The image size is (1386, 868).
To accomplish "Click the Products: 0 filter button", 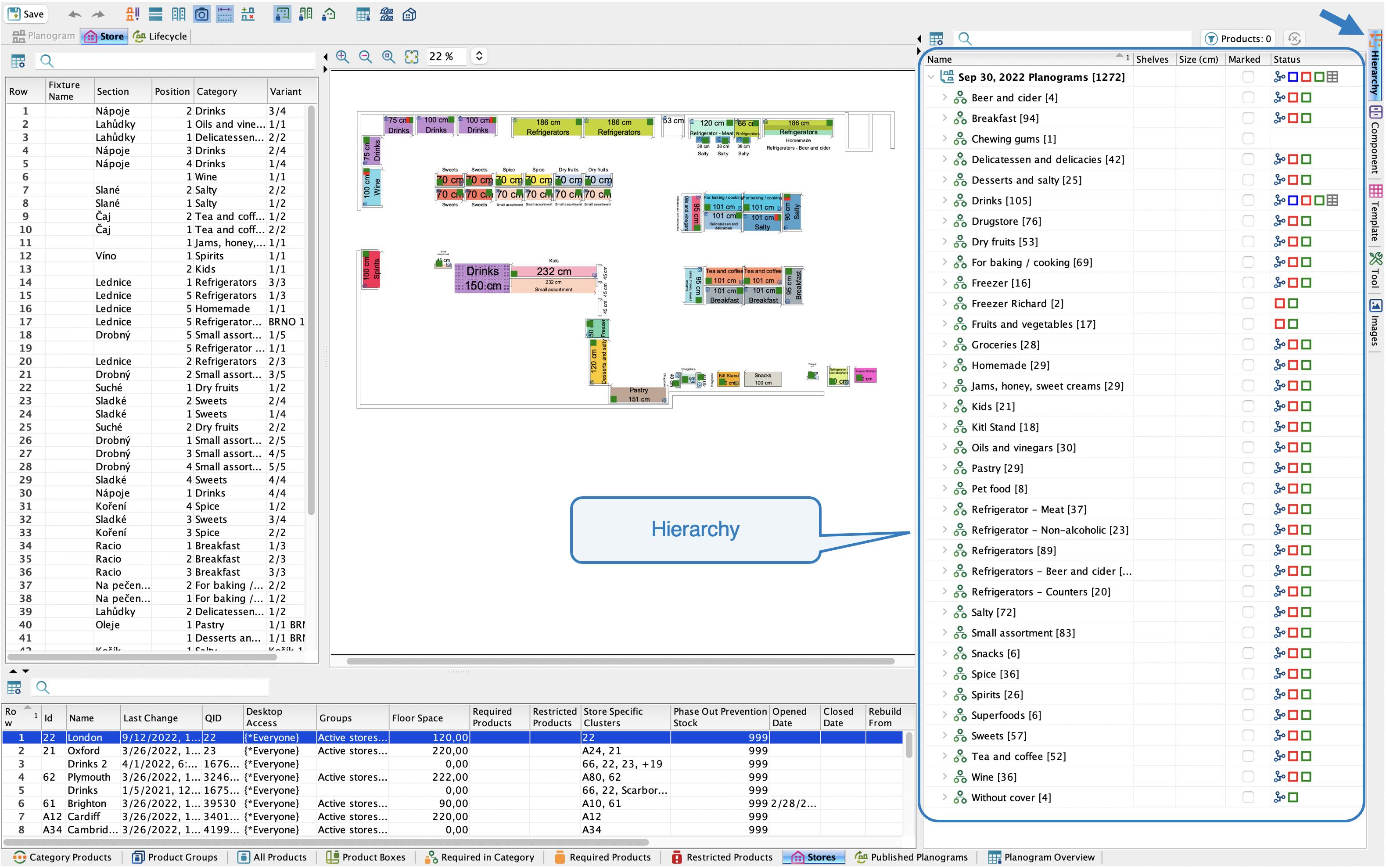I will (1238, 39).
